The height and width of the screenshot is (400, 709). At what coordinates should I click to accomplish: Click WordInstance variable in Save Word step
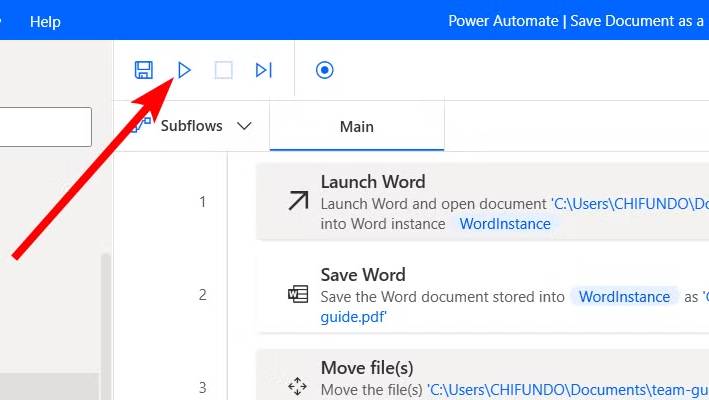click(x=624, y=296)
